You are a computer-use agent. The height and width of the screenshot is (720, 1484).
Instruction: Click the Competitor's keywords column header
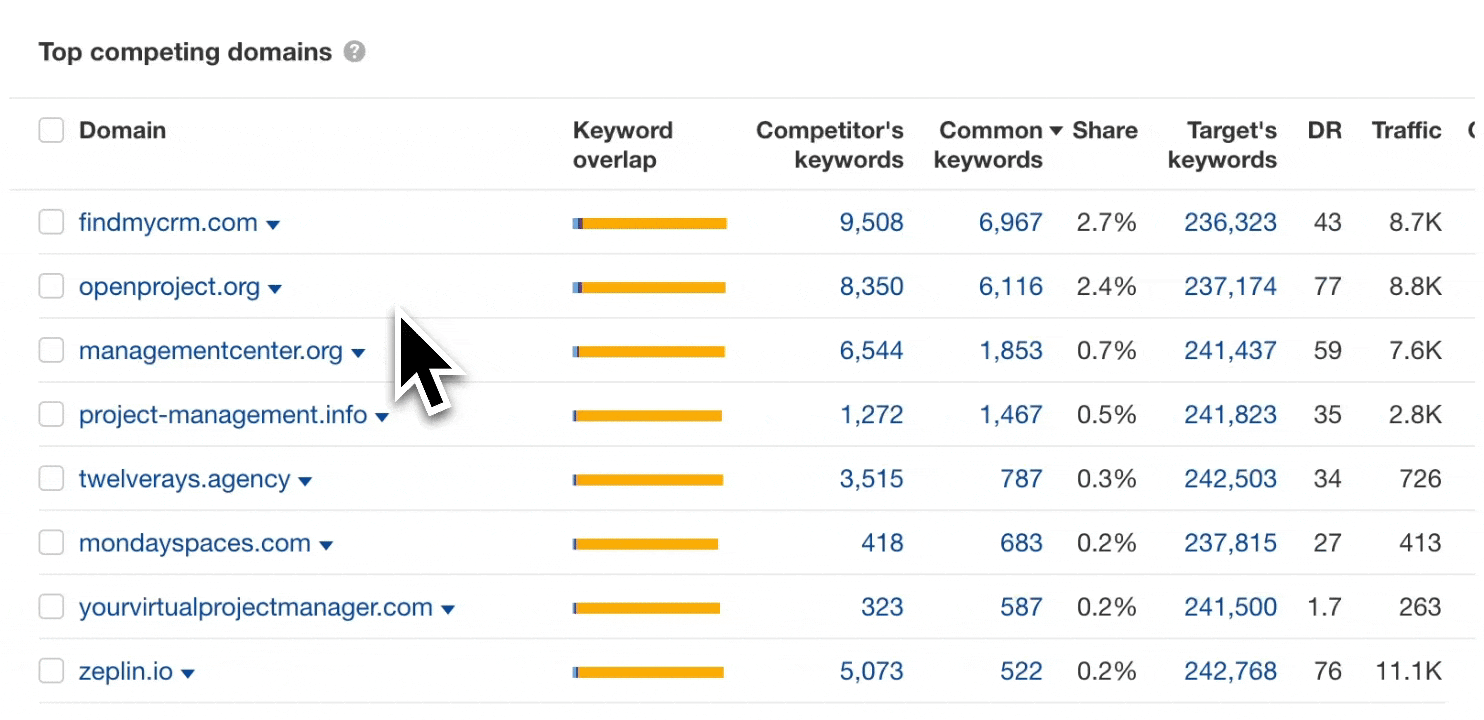[x=830, y=145]
